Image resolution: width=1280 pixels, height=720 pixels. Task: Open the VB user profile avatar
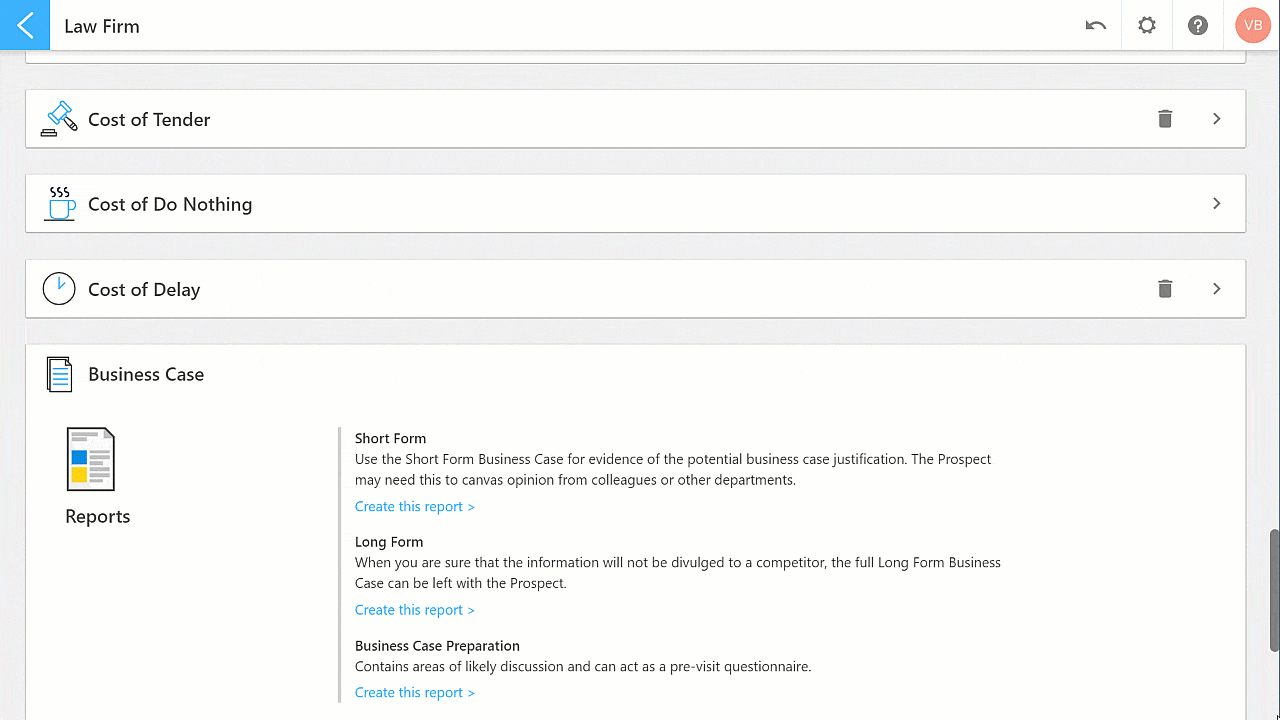1253,25
